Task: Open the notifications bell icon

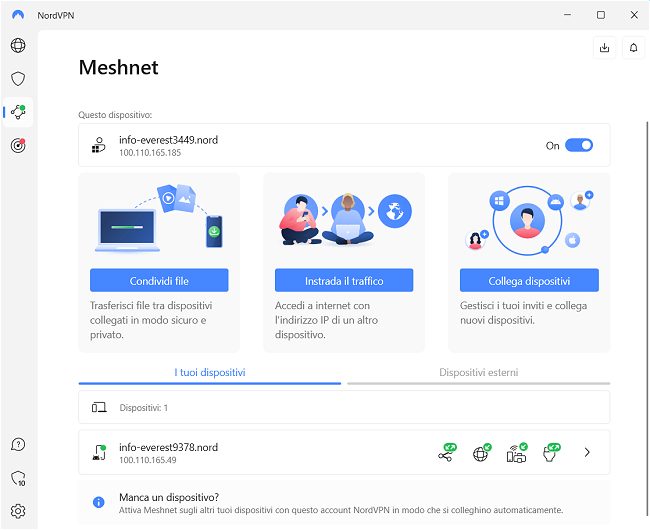Action: click(633, 48)
